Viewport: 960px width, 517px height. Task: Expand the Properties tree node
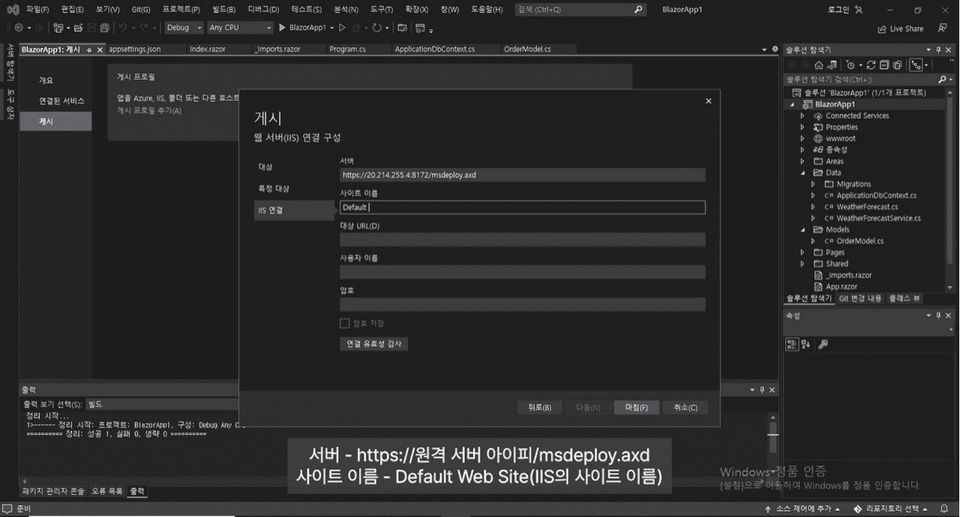[x=803, y=127]
